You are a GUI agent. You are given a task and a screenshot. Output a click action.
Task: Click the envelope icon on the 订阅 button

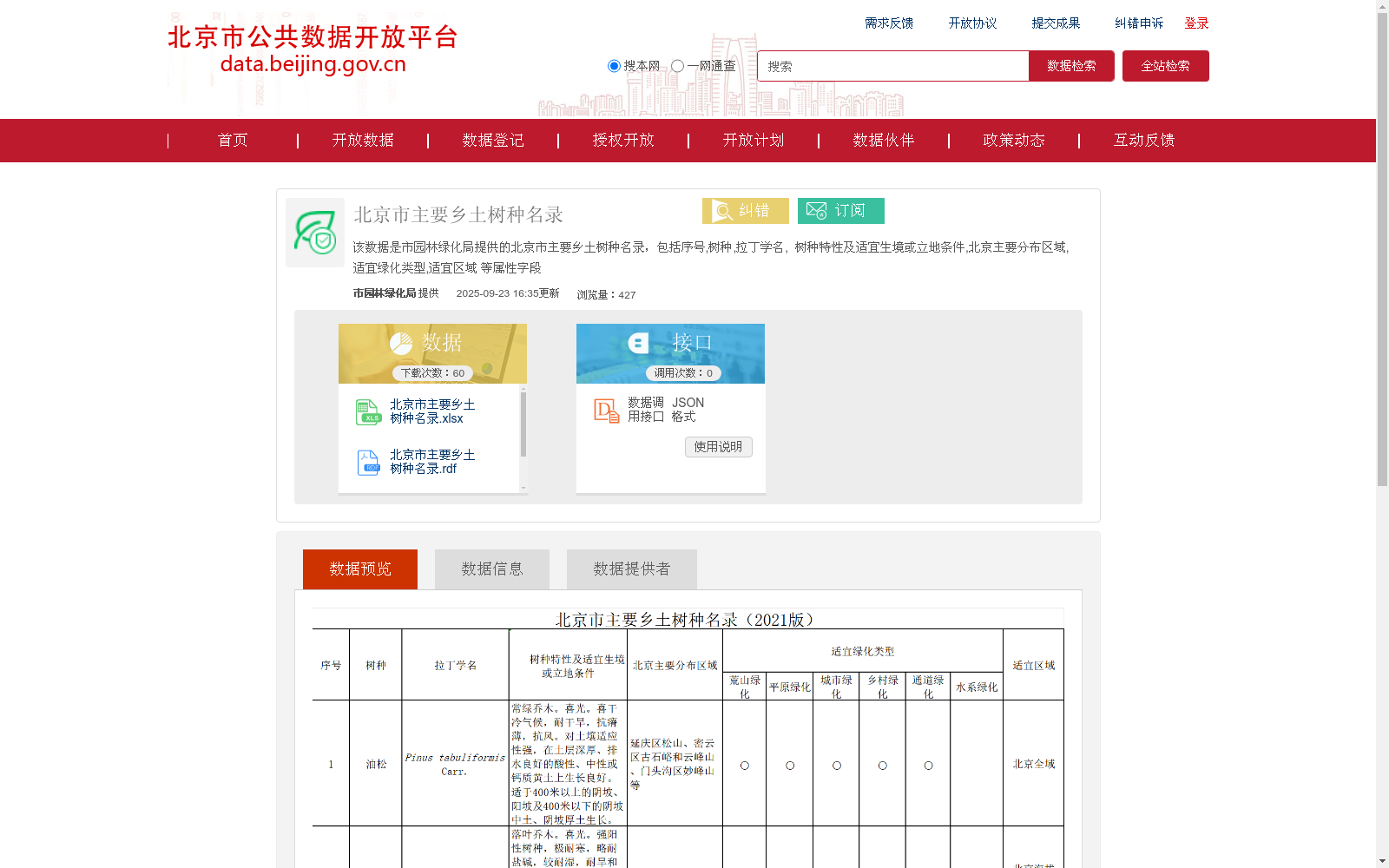point(816,210)
